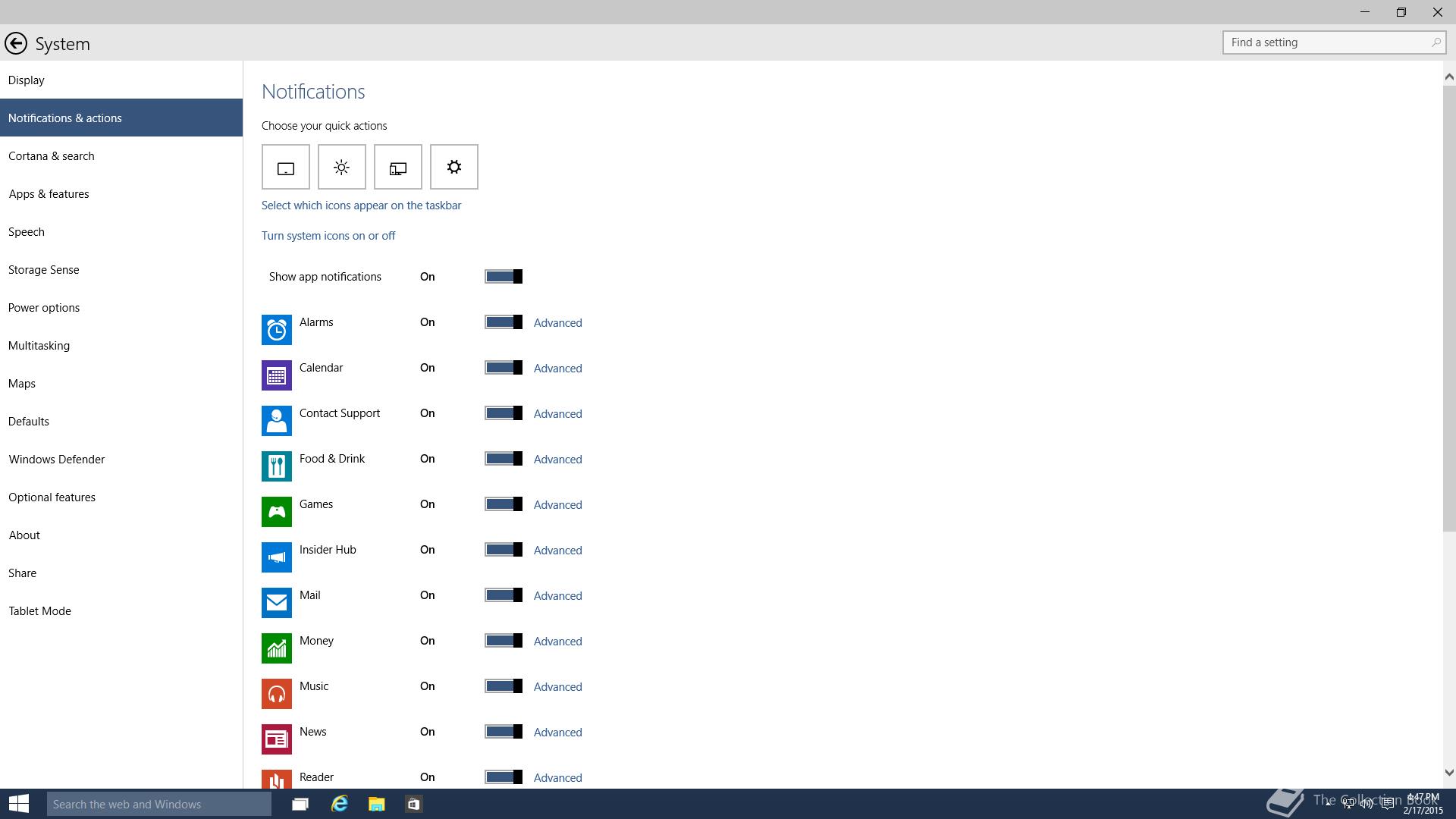Disable Contact Support notifications switch
Viewport: 1456px width, 819px height.
pyautogui.click(x=504, y=413)
